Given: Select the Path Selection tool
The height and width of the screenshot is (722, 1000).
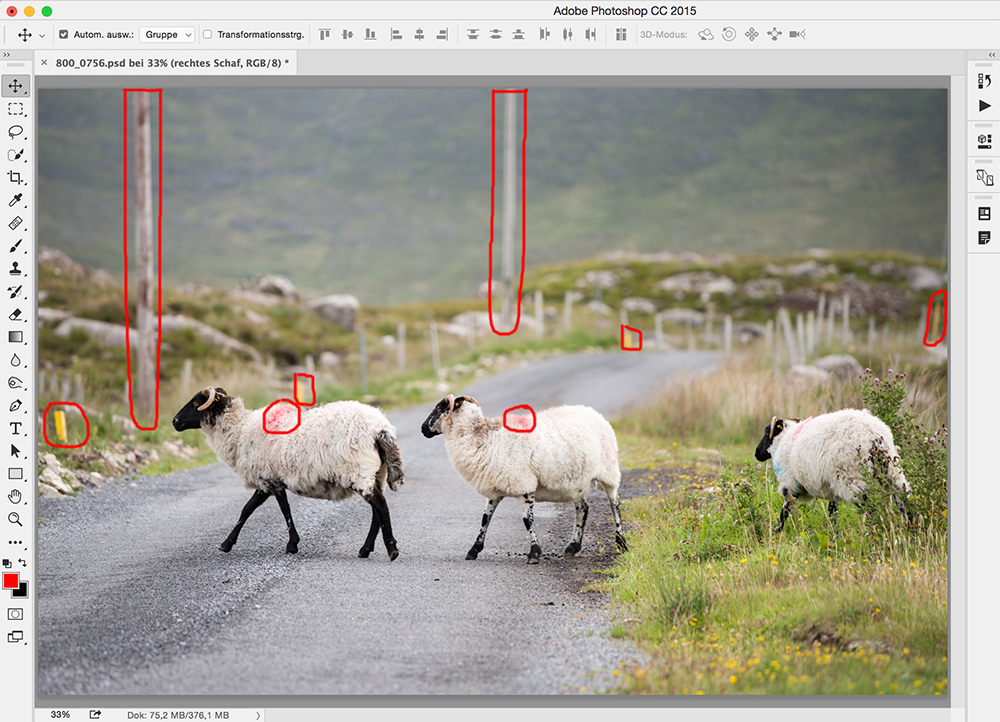Looking at the screenshot, I should point(15,451).
